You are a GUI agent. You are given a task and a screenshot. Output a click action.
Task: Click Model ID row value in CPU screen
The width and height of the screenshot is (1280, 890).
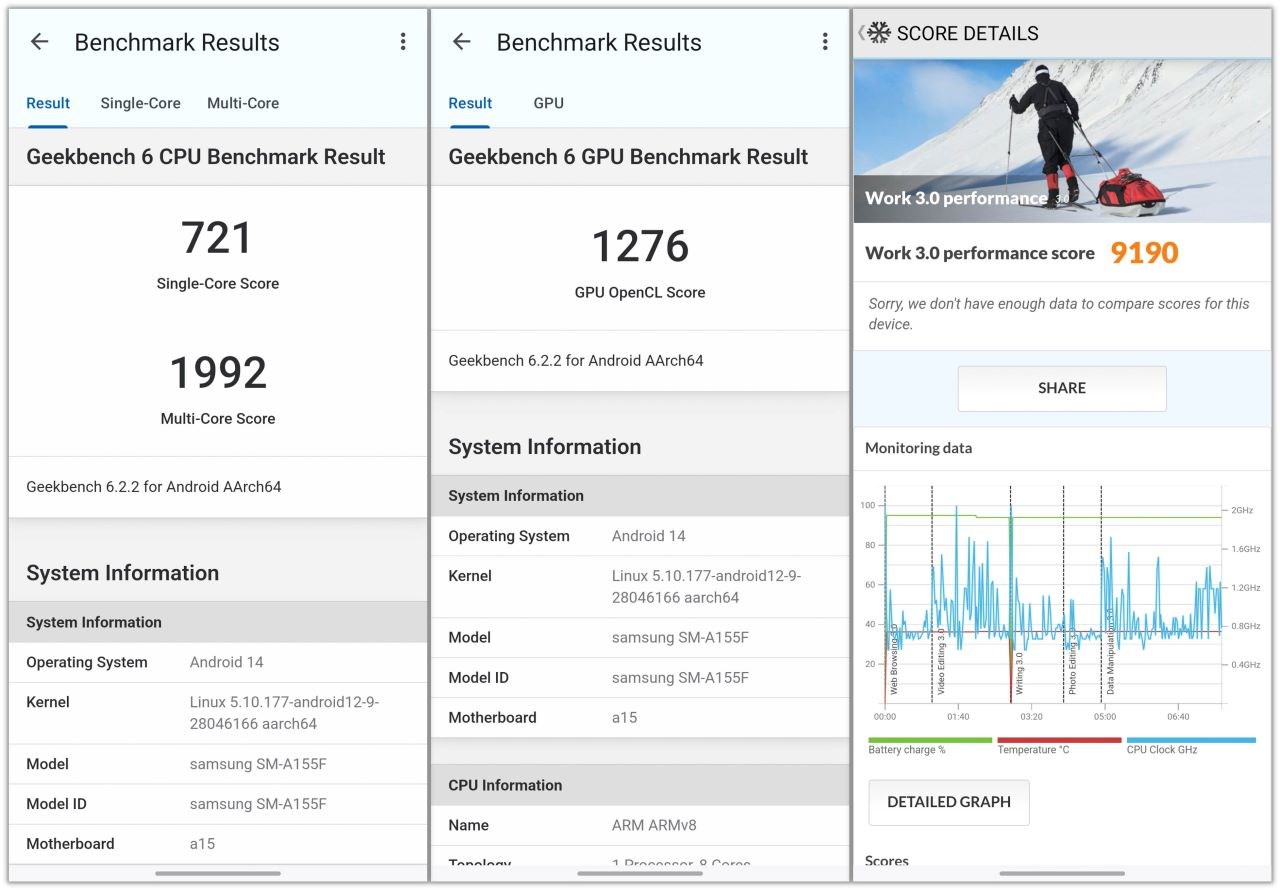point(258,804)
